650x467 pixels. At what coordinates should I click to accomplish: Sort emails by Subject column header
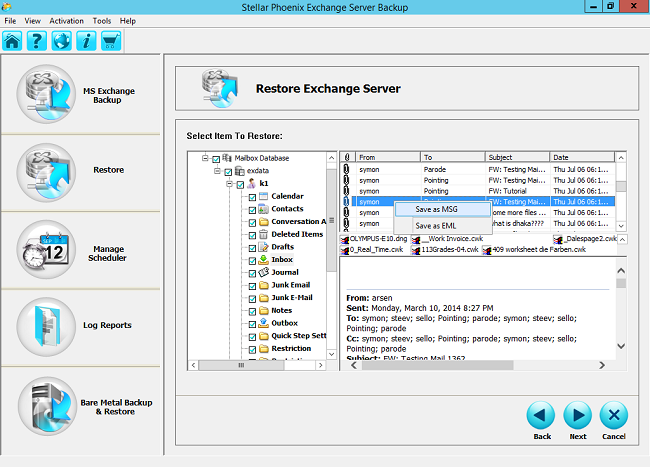click(x=517, y=157)
